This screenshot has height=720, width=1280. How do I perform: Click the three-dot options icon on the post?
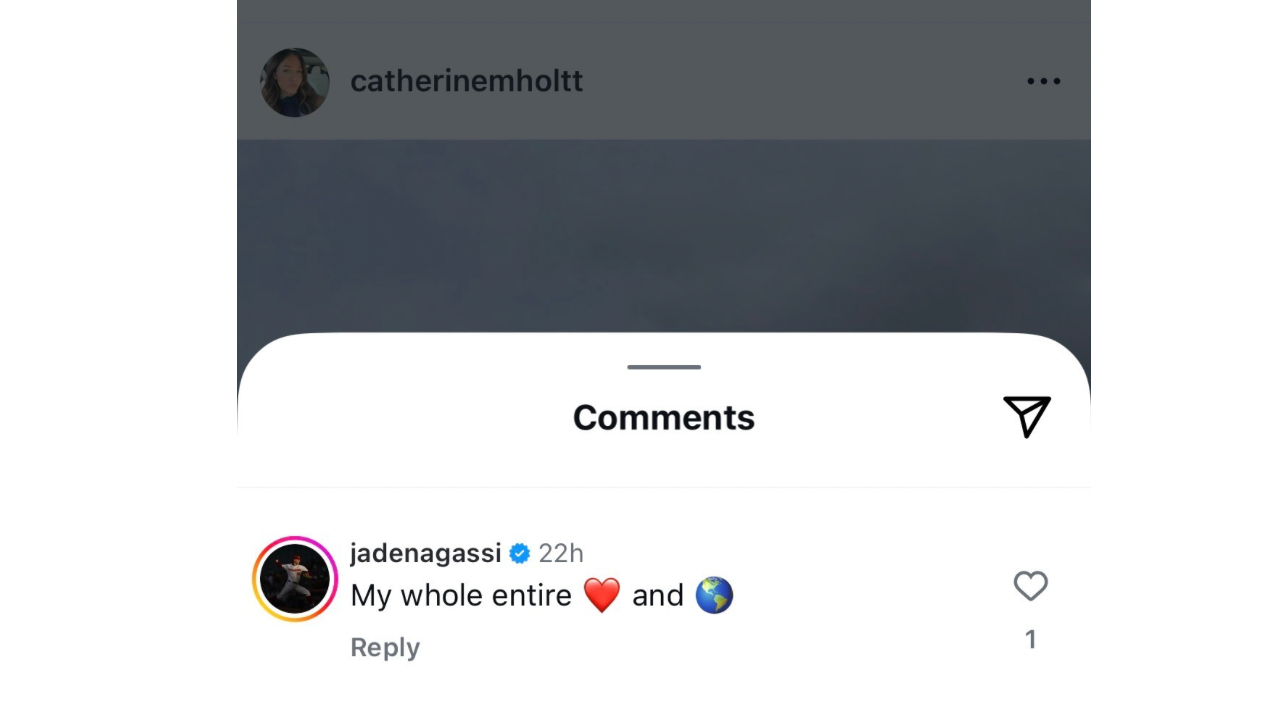point(1044,82)
